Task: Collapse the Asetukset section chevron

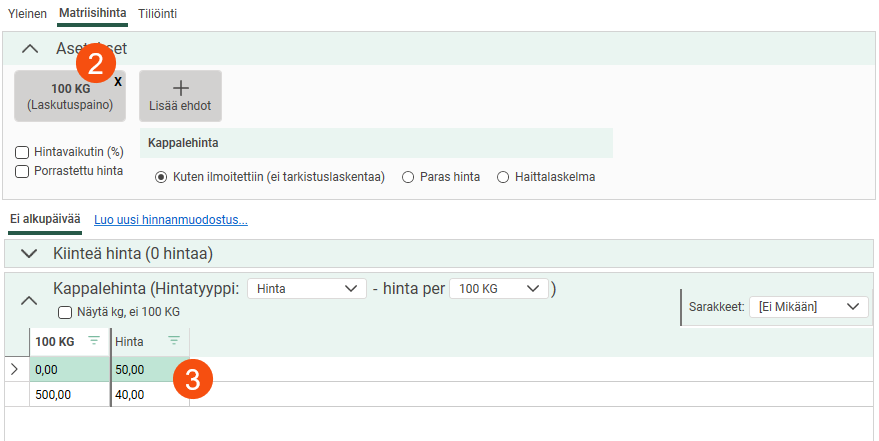Action: point(30,48)
